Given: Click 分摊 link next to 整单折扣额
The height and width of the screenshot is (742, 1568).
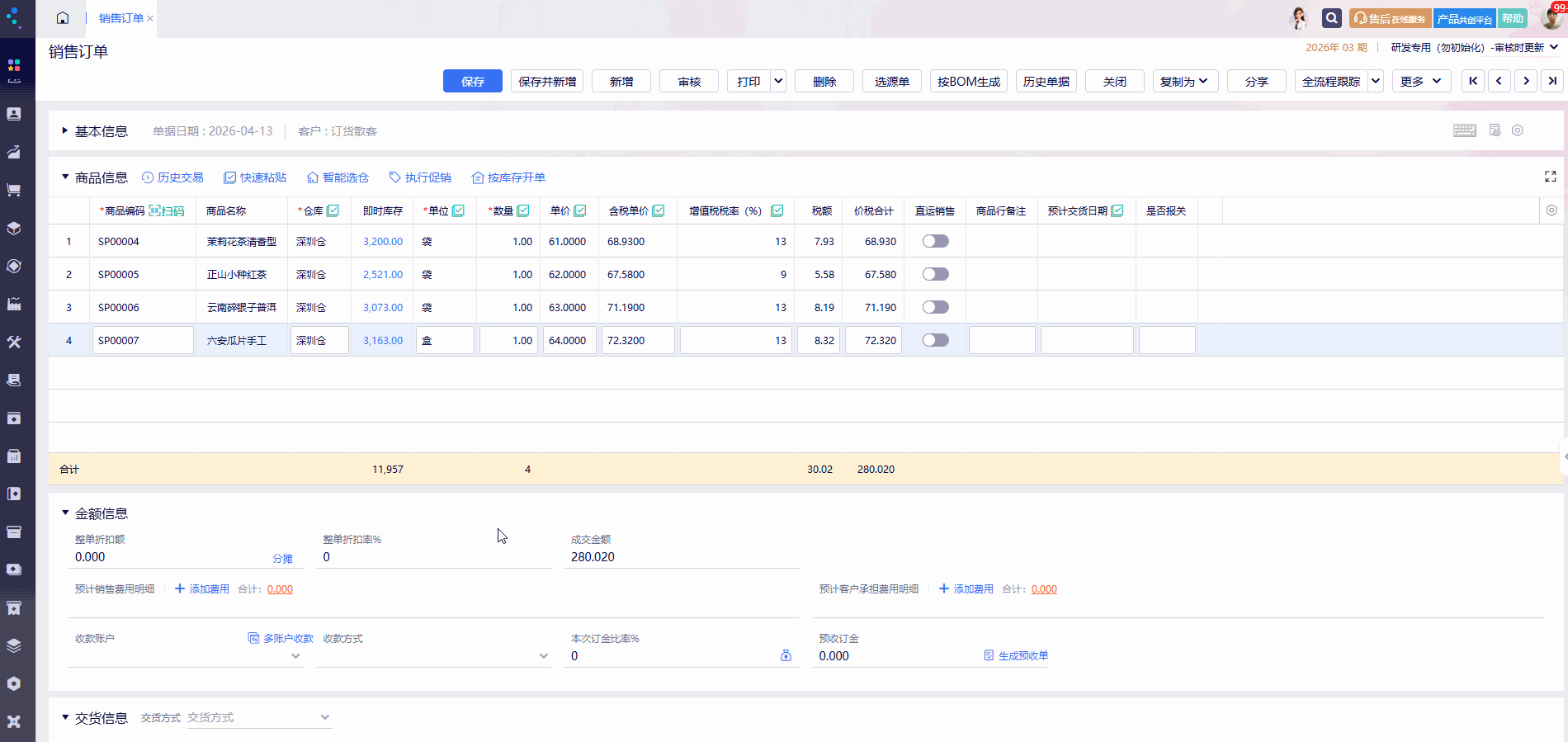Looking at the screenshot, I should (282, 559).
